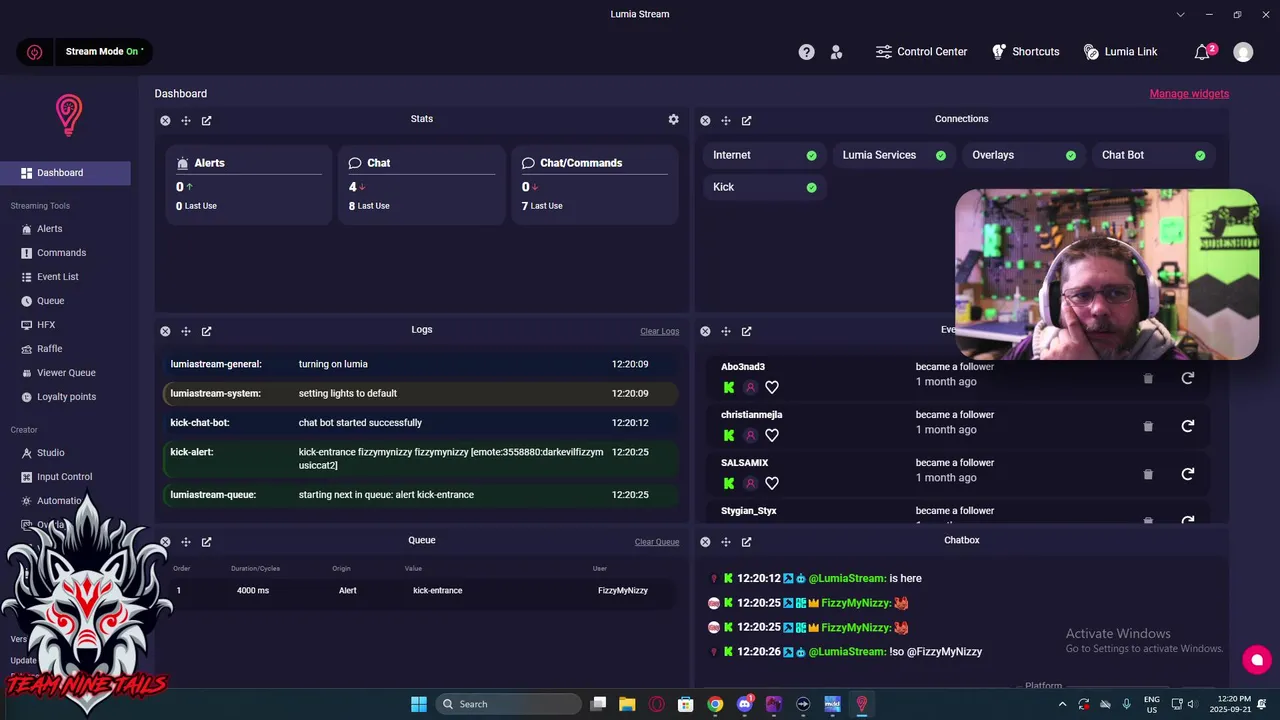1280x720 pixels.
Task: Grab the Stats widget move handle
Action: 186,121
